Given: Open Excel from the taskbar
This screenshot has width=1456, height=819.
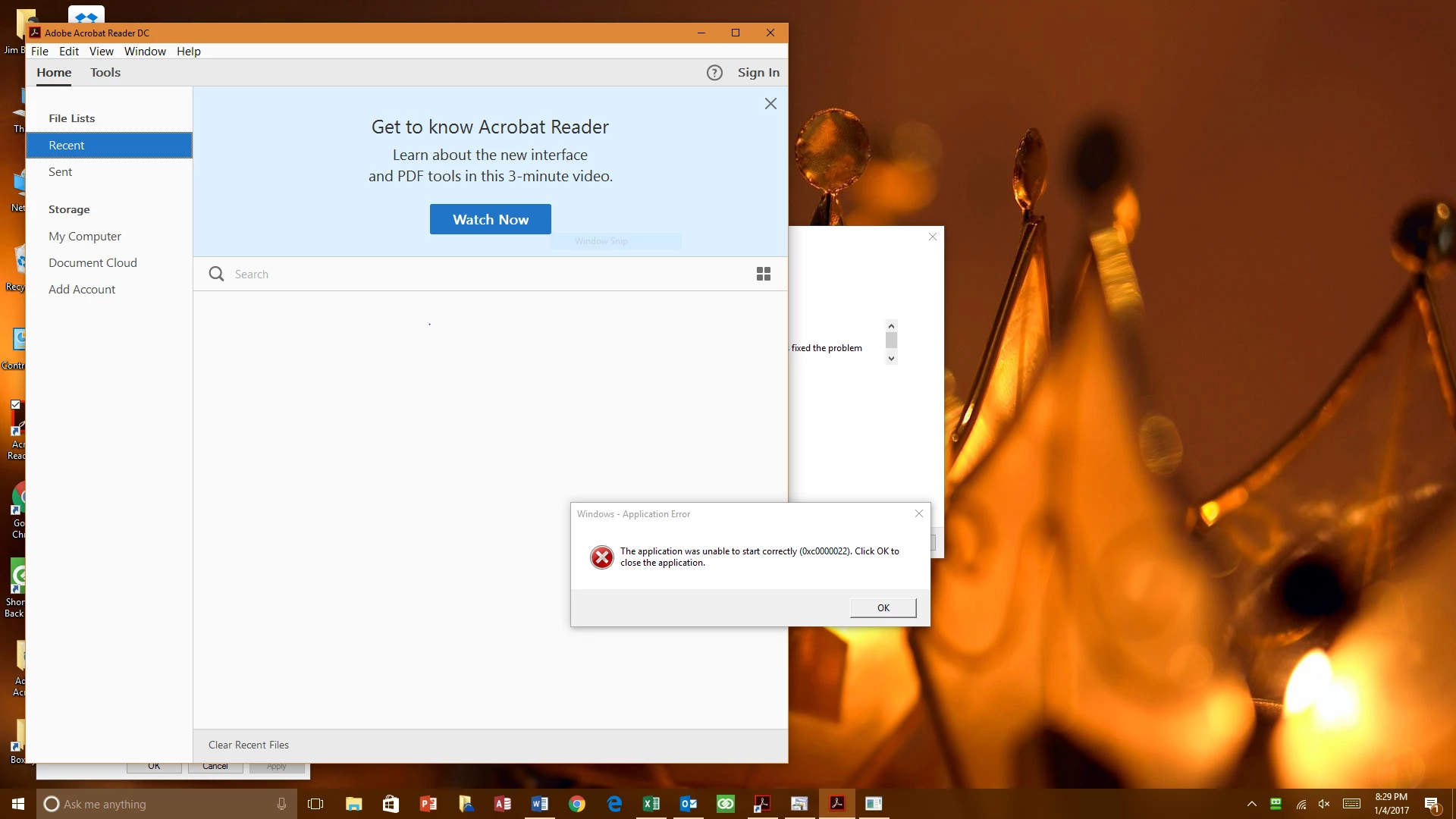Looking at the screenshot, I should (651, 804).
